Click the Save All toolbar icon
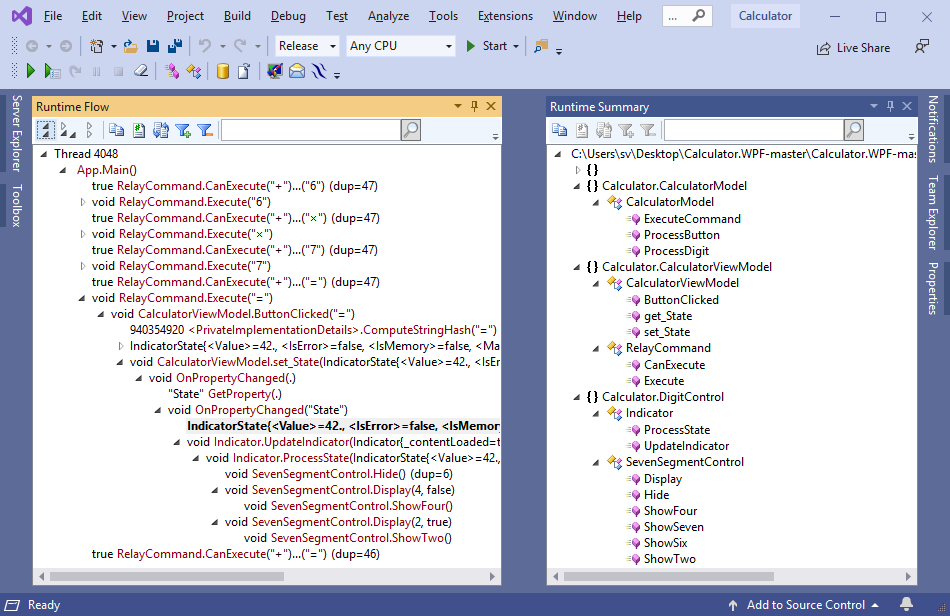This screenshot has height=616, width=950. 174,46
